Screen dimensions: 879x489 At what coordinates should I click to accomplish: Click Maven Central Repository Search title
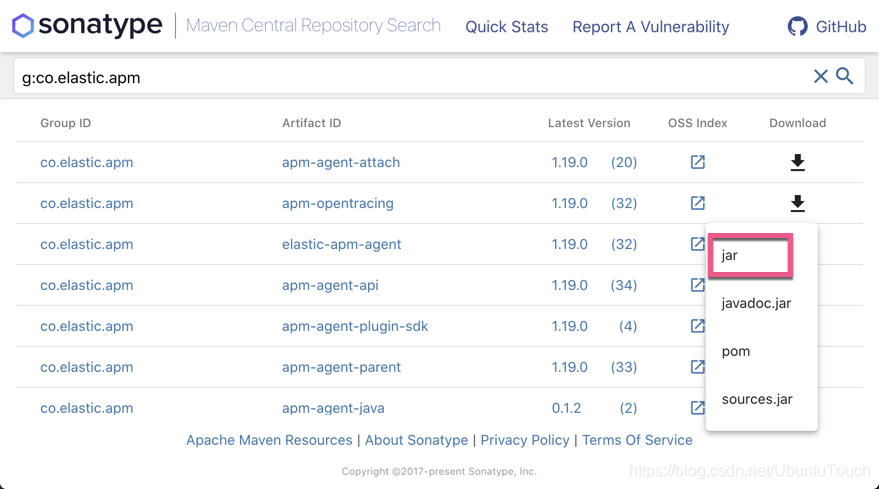click(313, 25)
